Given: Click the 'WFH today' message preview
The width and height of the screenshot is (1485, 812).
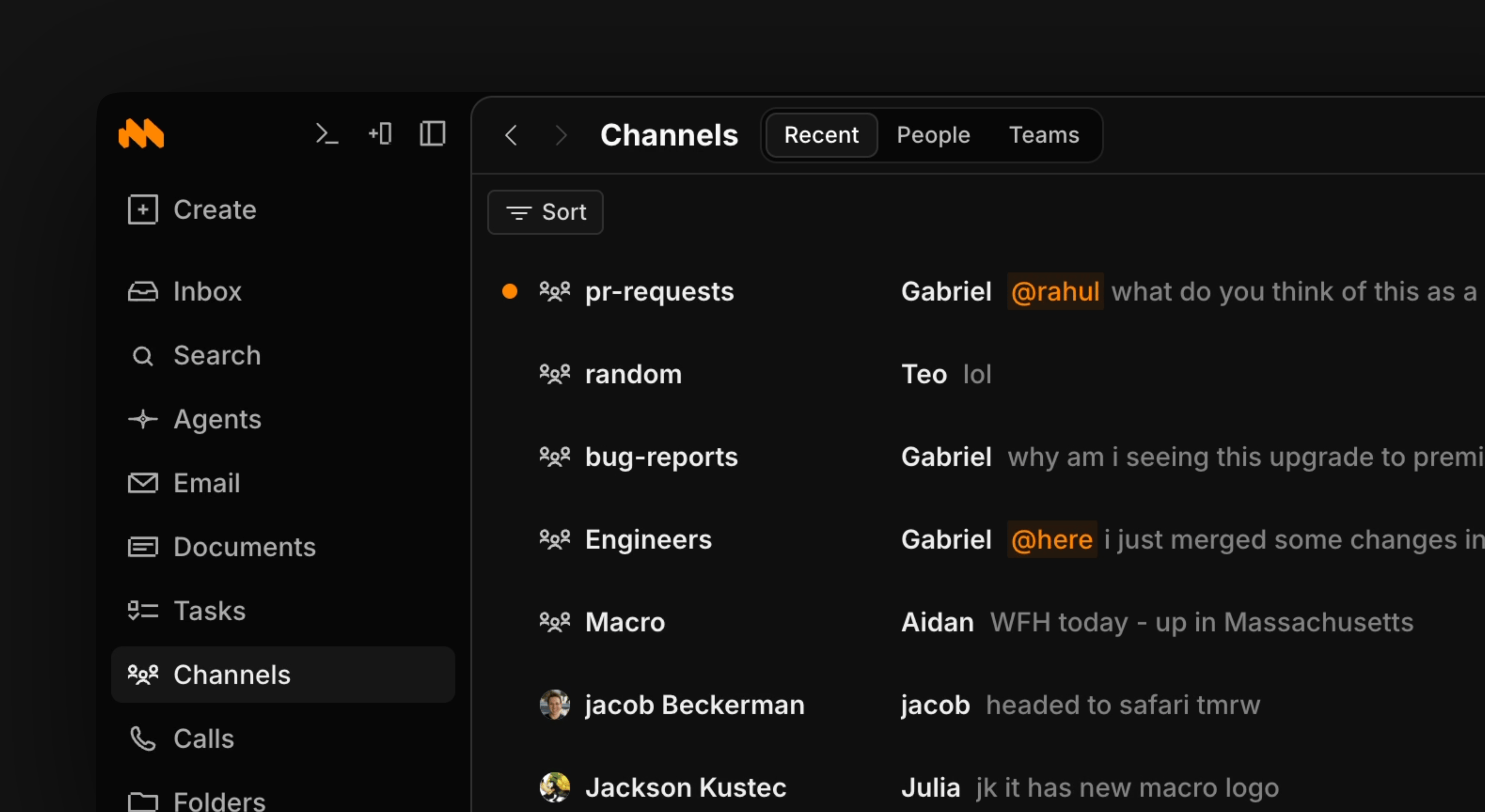Looking at the screenshot, I should tap(1201, 623).
